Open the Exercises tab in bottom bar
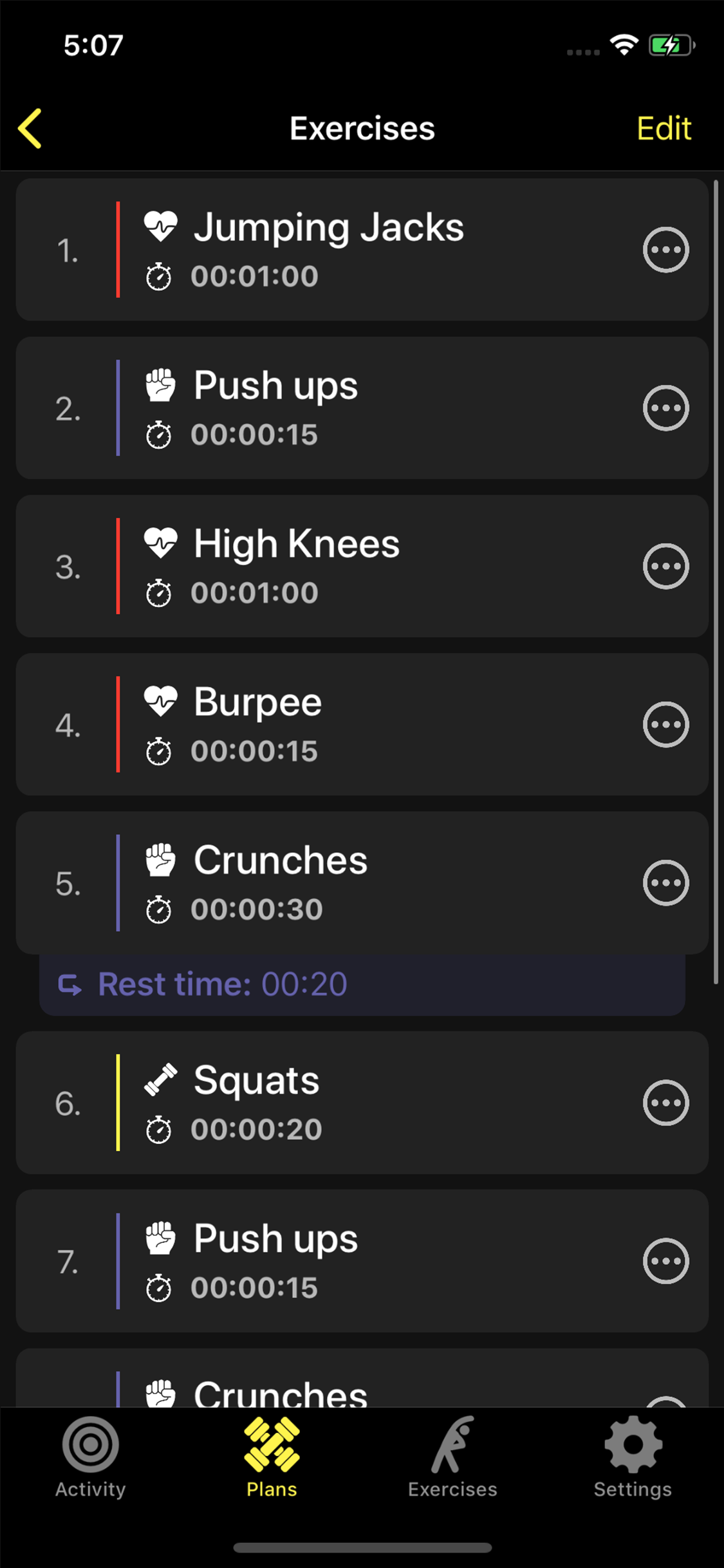Viewport: 724px width, 1568px height. pyautogui.click(x=452, y=1457)
